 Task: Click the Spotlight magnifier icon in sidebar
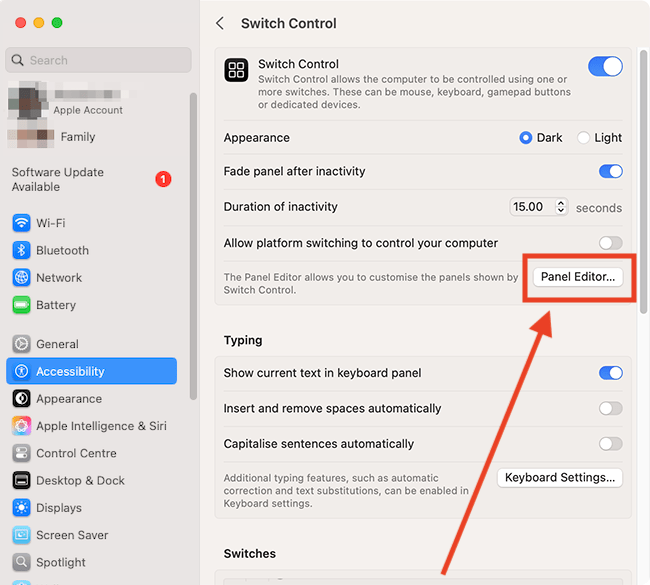point(21,562)
